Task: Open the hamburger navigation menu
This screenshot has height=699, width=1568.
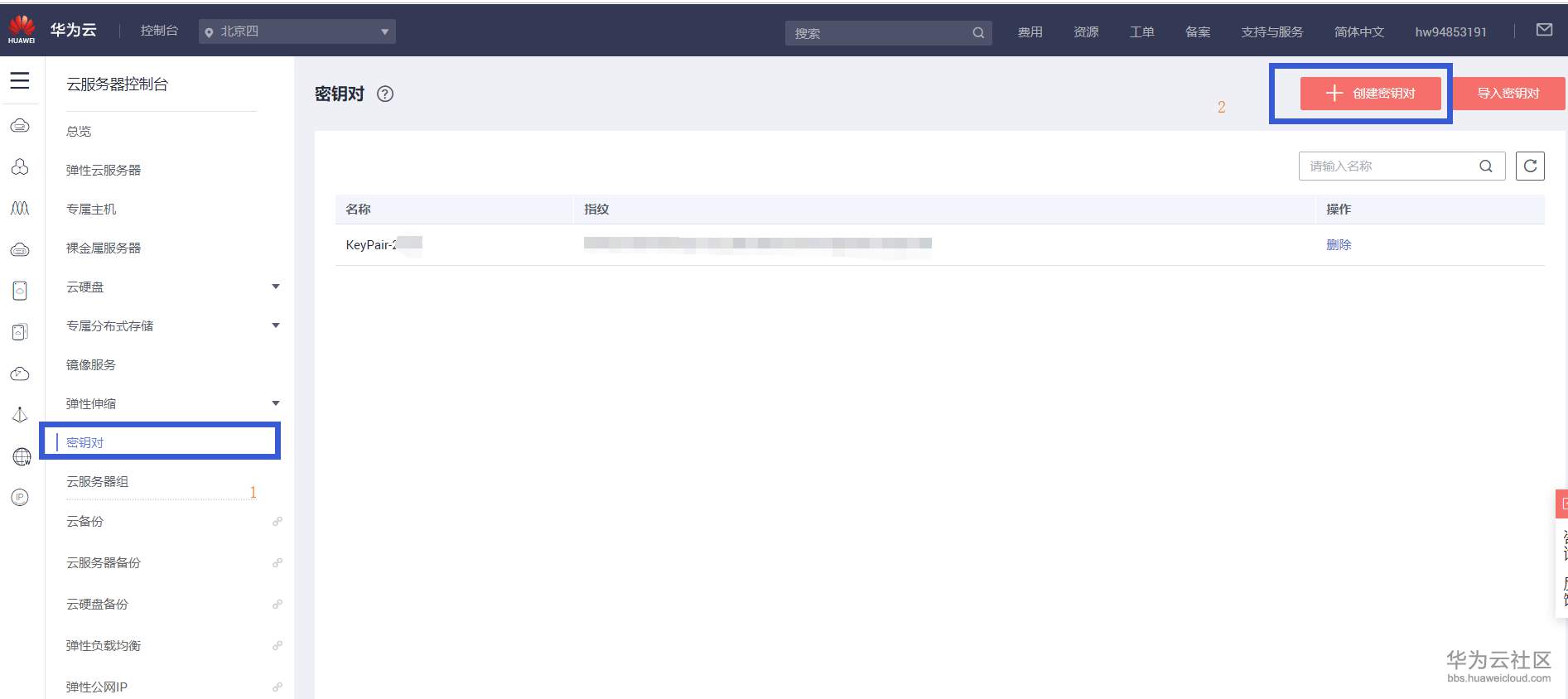Action: 20,80
